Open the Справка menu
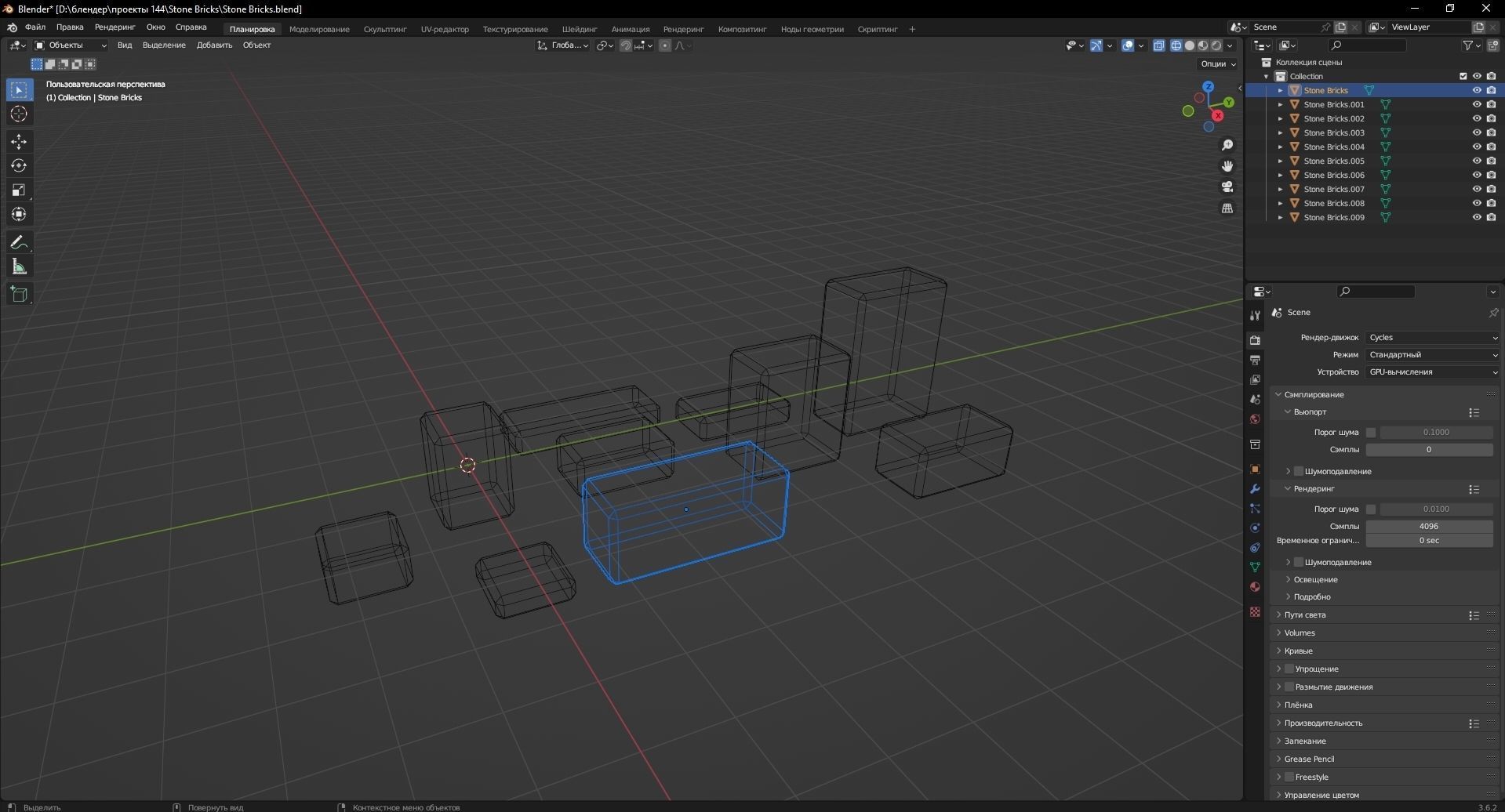1505x812 pixels. 191,27
